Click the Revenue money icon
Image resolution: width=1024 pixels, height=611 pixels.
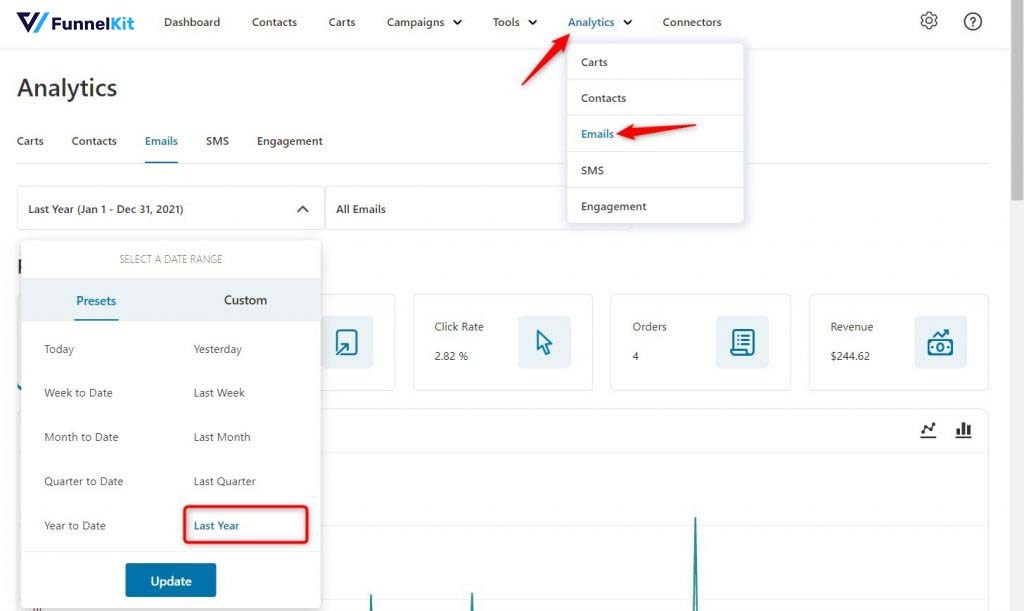pos(940,342)
